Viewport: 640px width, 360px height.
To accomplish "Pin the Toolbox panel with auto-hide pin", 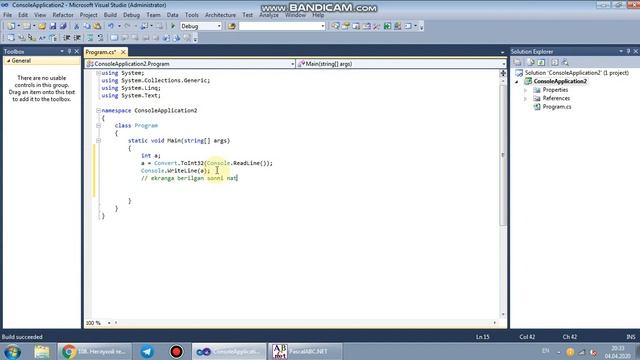I will 69,51.
